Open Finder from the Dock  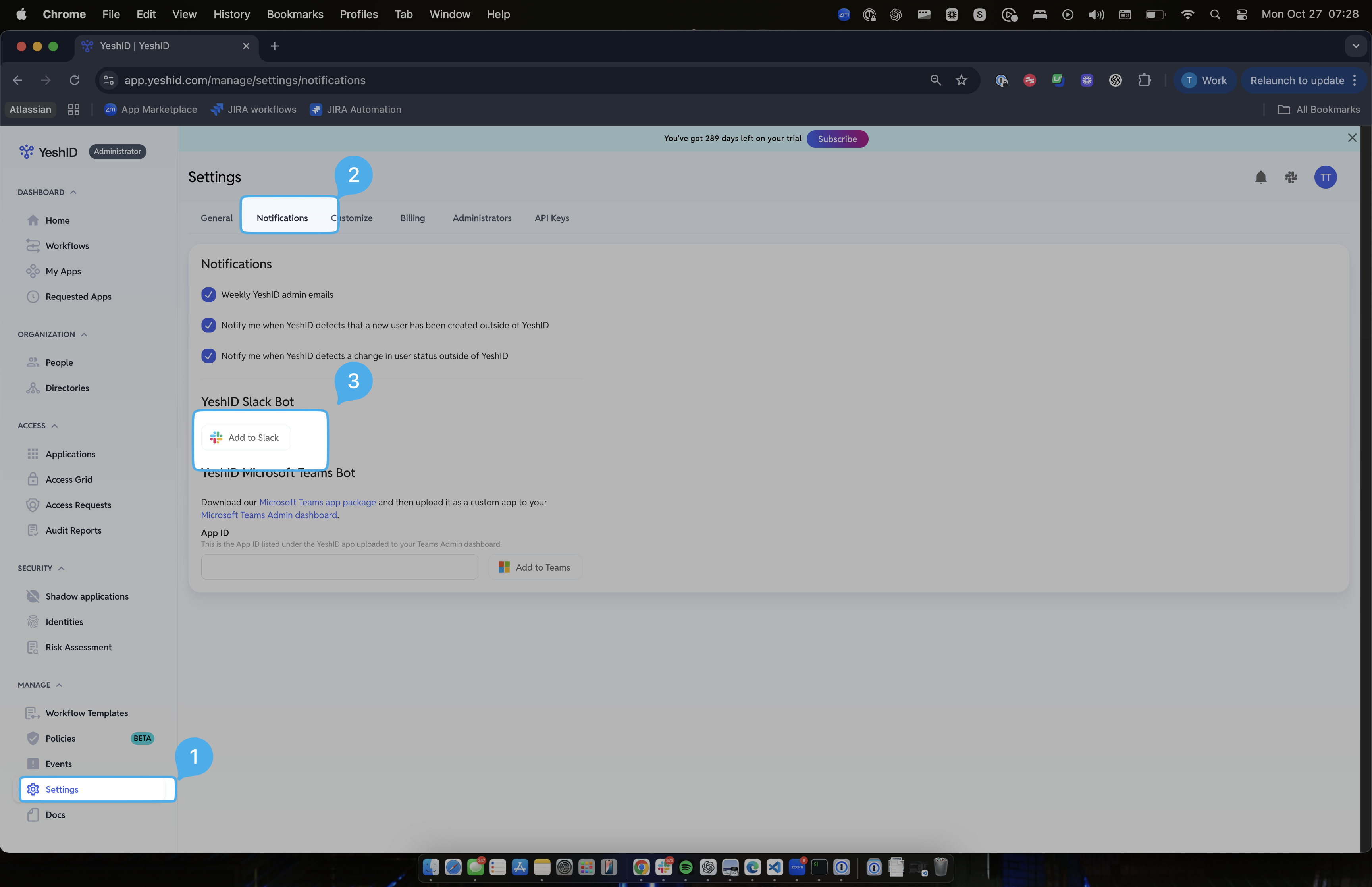point(431,867)
